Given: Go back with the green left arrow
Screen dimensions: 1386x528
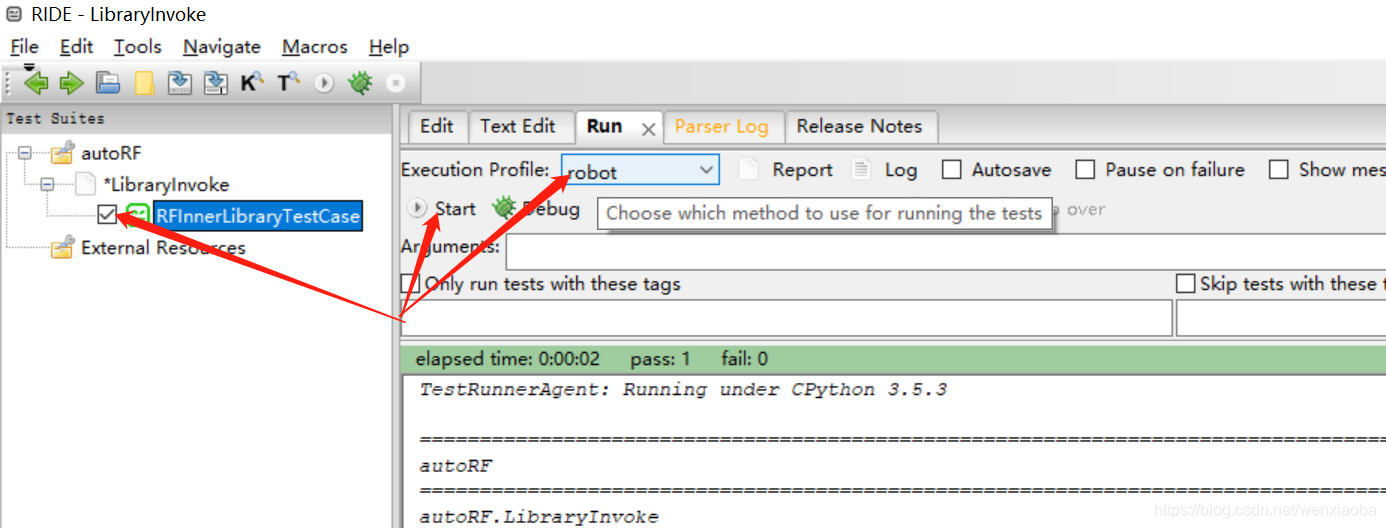Looking at the screenshot, I should click(x=36, y=83).
